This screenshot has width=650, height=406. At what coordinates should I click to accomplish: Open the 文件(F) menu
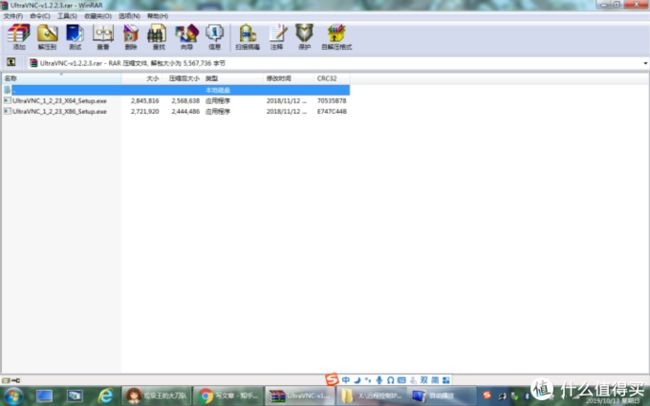[13, 16]
